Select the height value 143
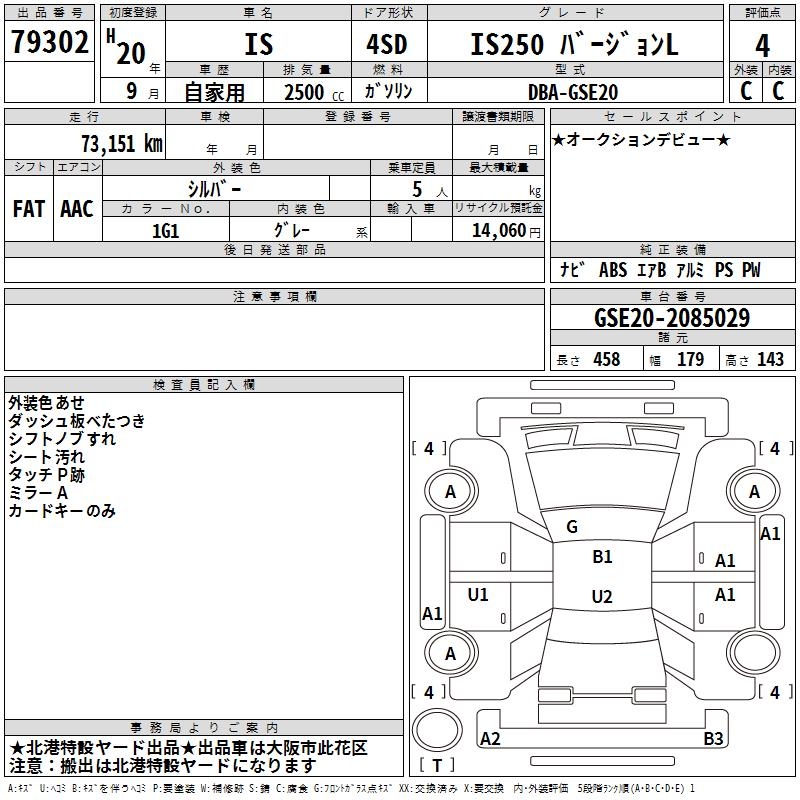800x800 pixels. coord(770,359)
